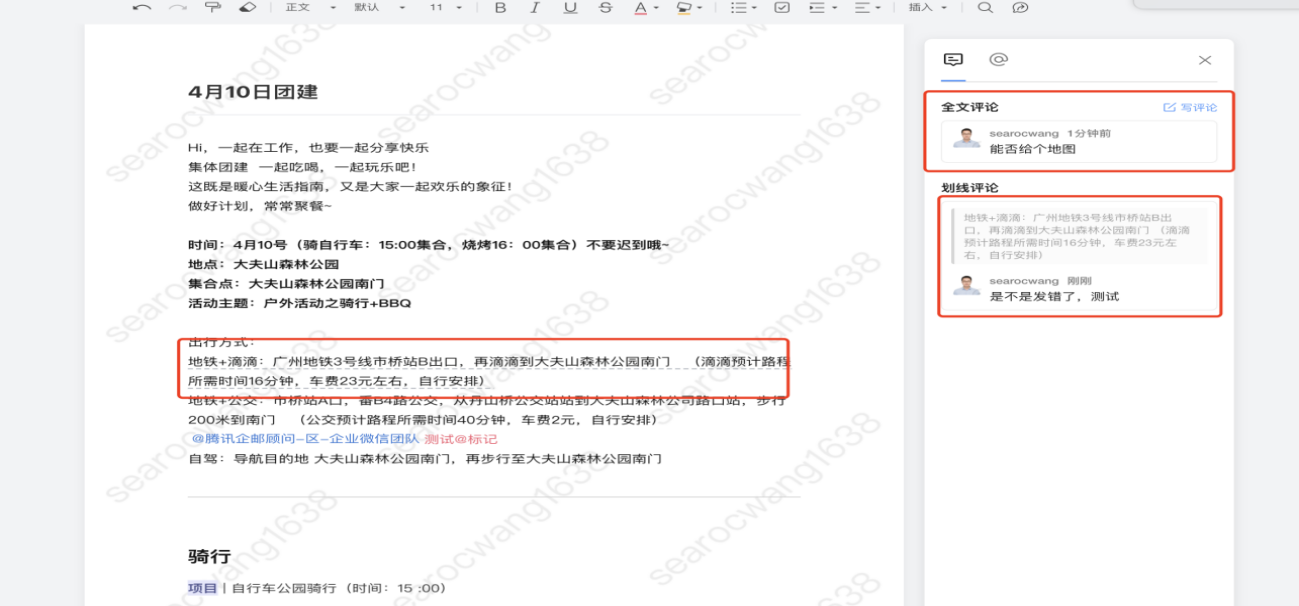This screenshot has height=606, width=1299.
Task: Click the share arrow bubble icon
Action: pos(1020,8)
